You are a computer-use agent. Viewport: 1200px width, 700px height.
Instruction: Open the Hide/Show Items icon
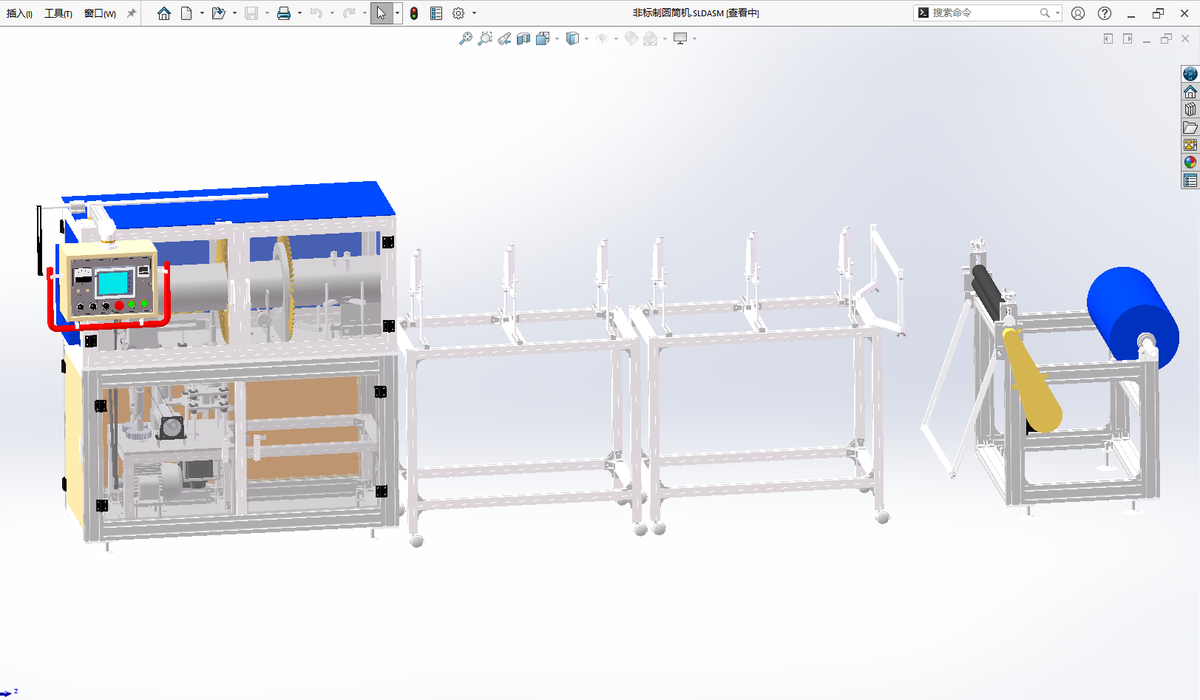[602, 39]
